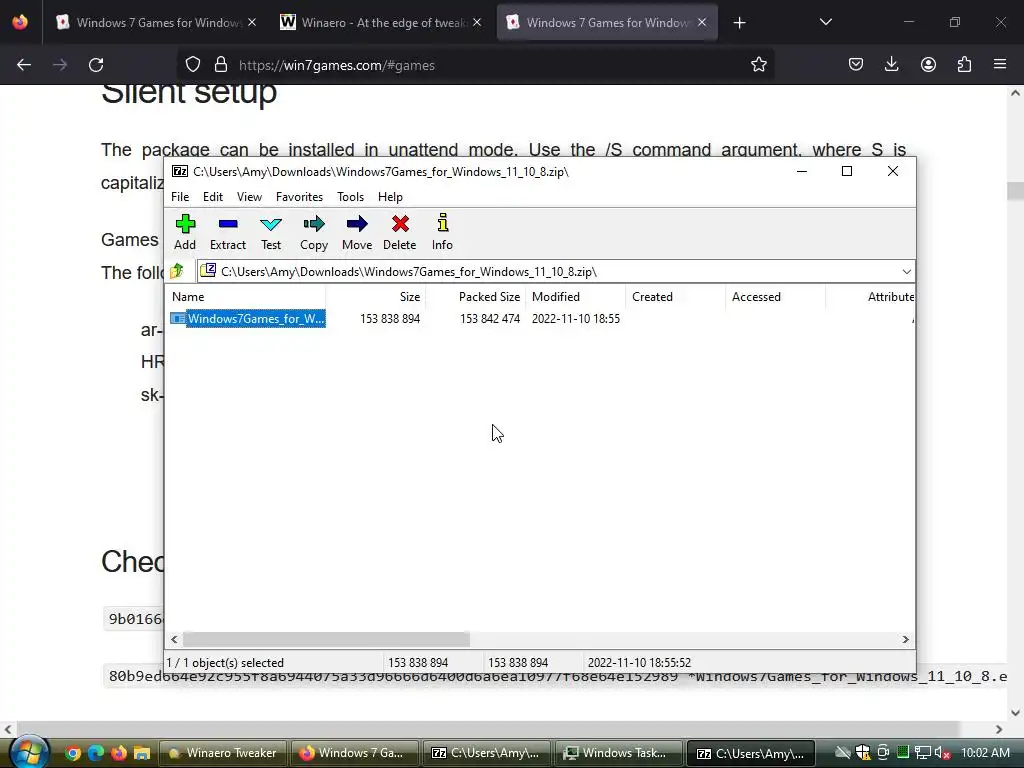1024x768 pixels.
Task: Click the Add button in 7-Zip toolbar
Action: (x=185, y=232)
